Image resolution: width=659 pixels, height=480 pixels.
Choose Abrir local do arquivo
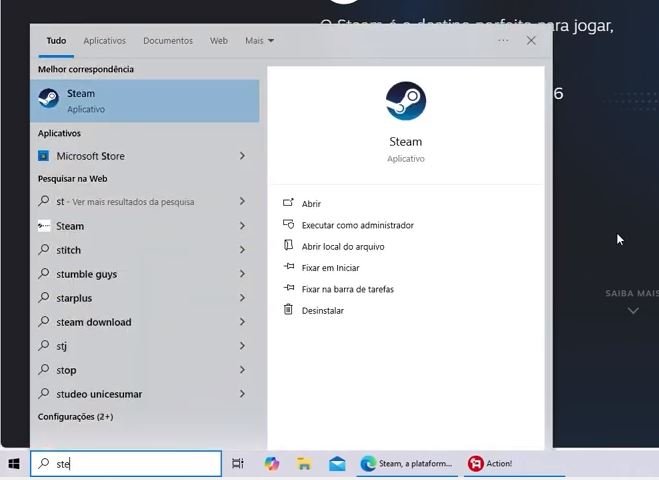coord(343,247)
